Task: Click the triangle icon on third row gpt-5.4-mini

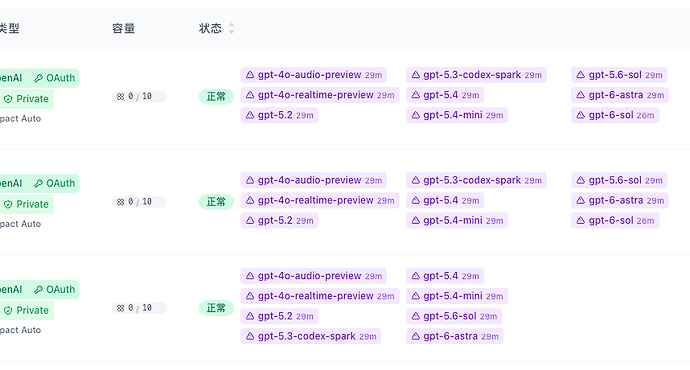Action: pyautogui.click(x=415, y=296)
